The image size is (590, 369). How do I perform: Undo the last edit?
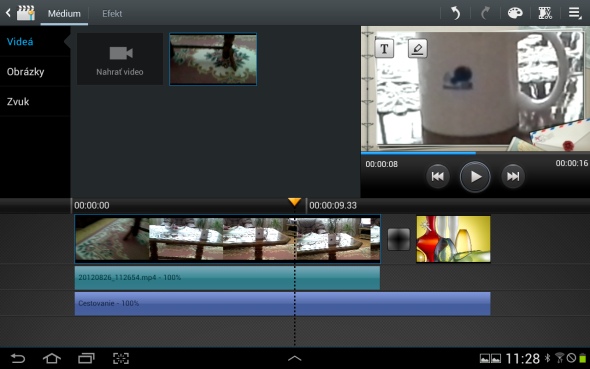455,13
